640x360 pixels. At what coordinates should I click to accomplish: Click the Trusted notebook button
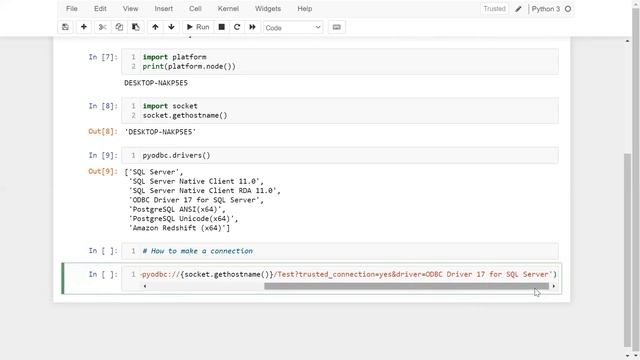pos(494,9)
